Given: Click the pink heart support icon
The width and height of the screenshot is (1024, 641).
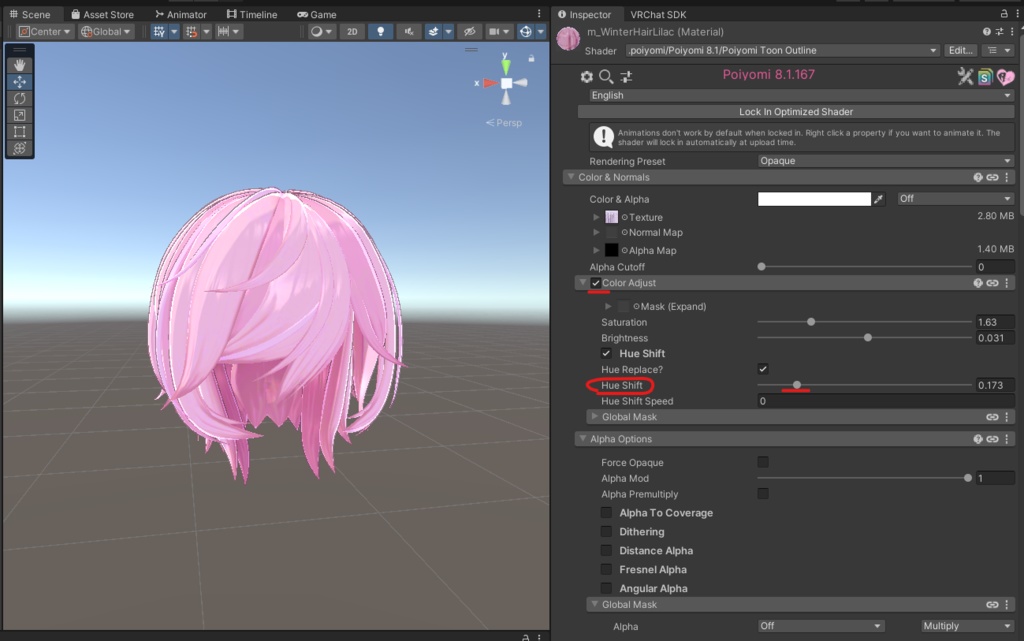Looking at the screenshot, I should (1006, 77).
